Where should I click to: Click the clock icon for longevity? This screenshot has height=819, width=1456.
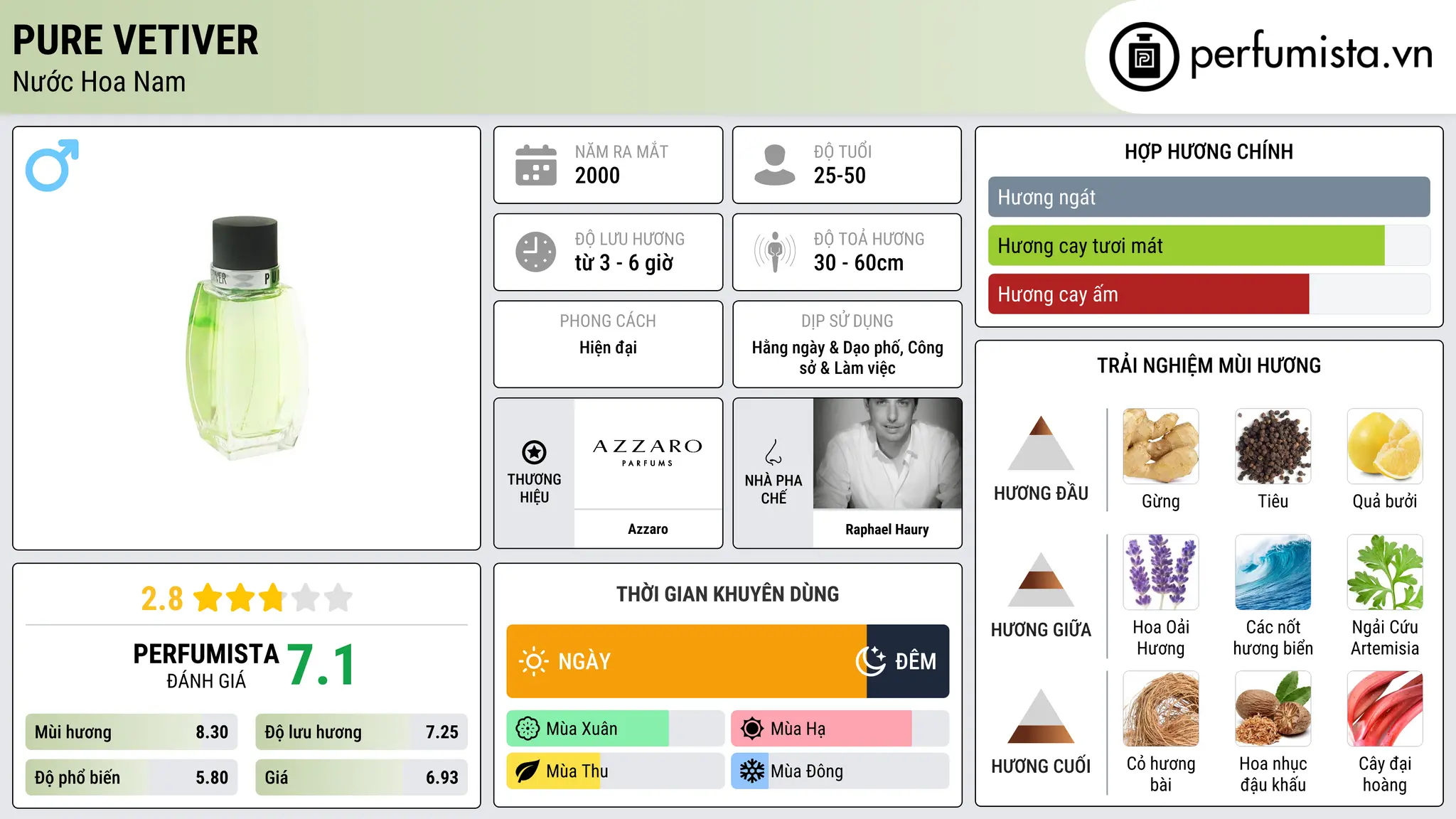[536, 252]
